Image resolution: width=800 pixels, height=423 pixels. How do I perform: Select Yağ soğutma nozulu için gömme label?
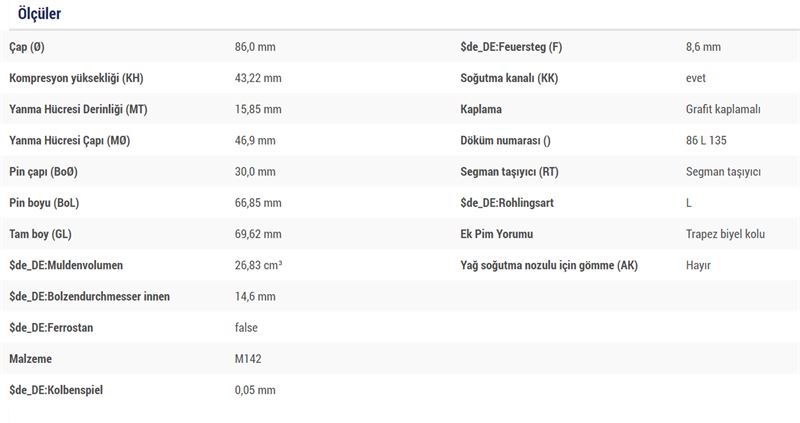[x=549, y=265]
